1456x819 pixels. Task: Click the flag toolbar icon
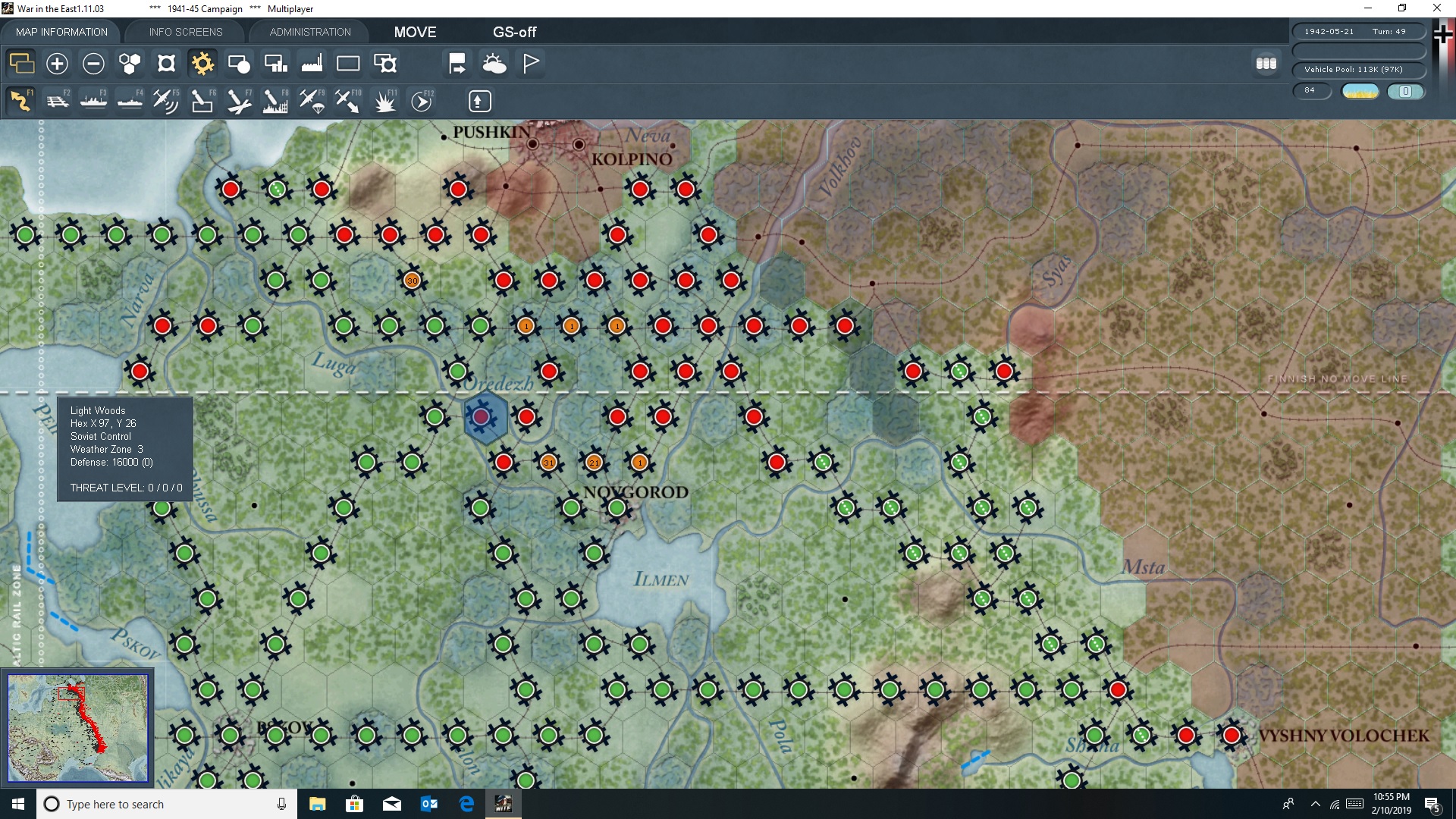pyautogui.click(x=530, y=64)
